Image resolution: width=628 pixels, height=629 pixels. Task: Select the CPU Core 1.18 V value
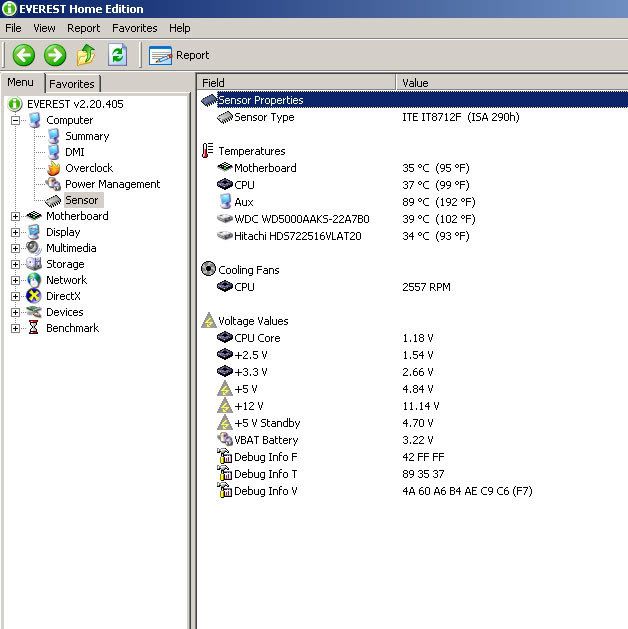[418, 338]
